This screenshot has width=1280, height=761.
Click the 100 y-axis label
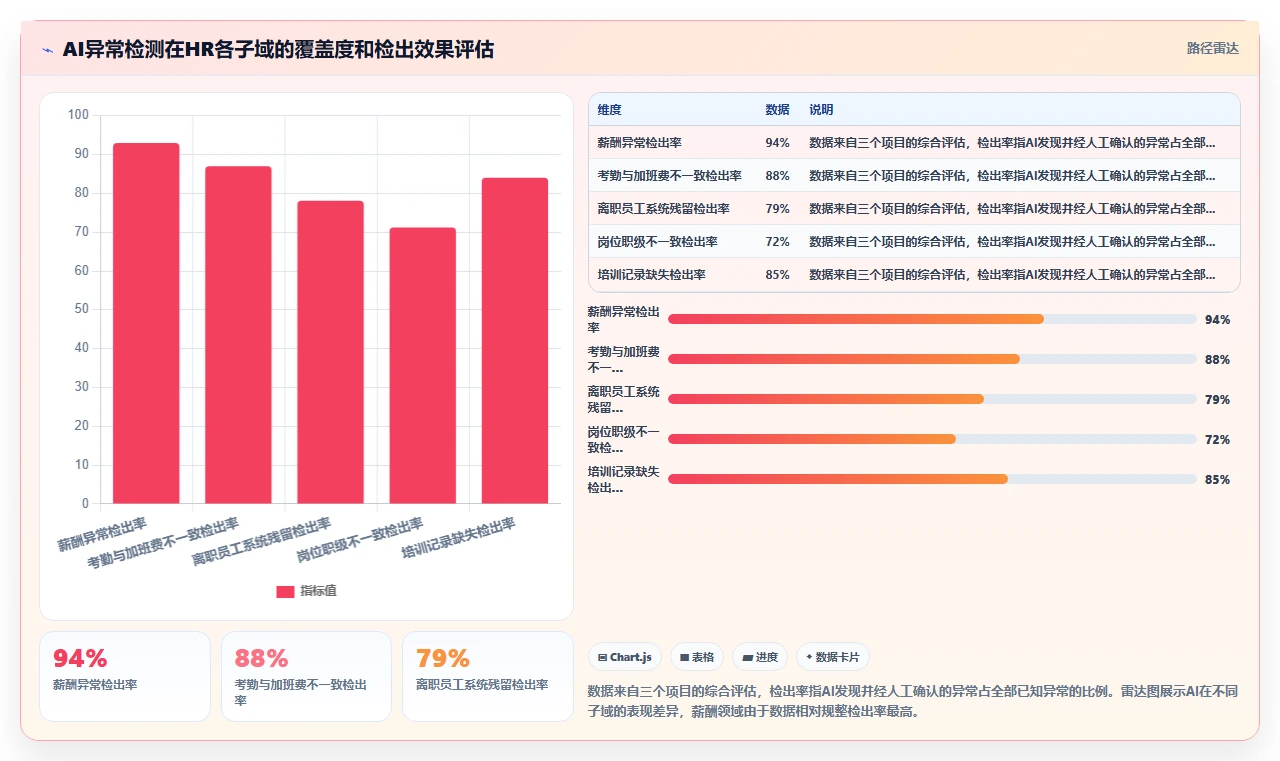pyautogui.click(x=78, y=115)
